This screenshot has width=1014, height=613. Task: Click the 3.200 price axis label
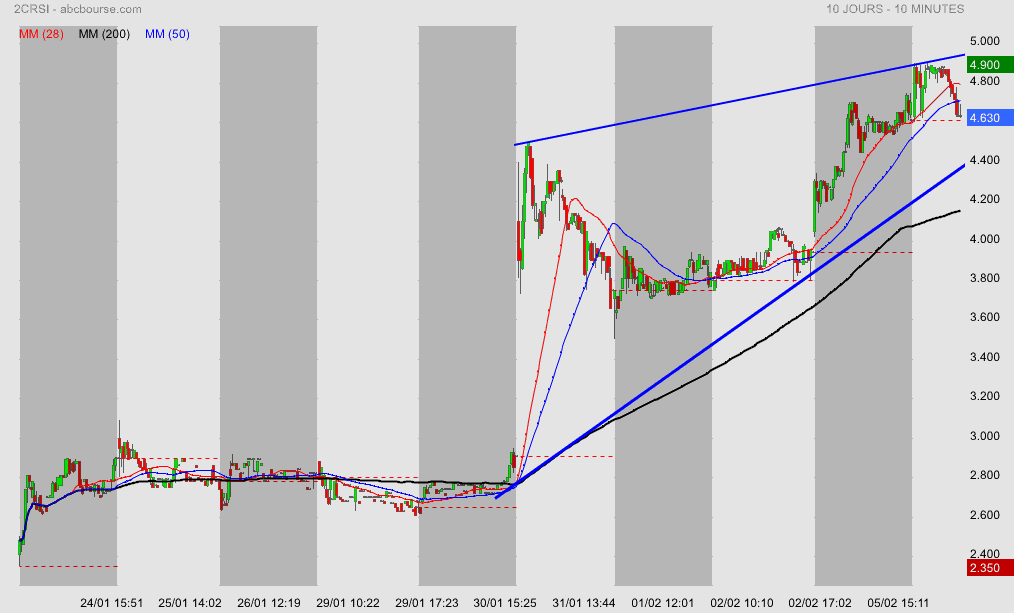[985, 396]
